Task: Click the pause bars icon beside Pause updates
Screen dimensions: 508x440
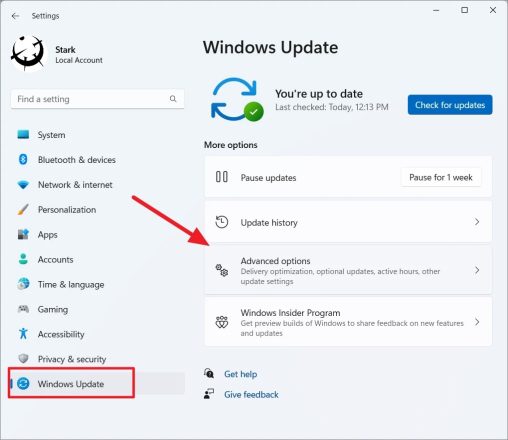Action: pos(222,177)
